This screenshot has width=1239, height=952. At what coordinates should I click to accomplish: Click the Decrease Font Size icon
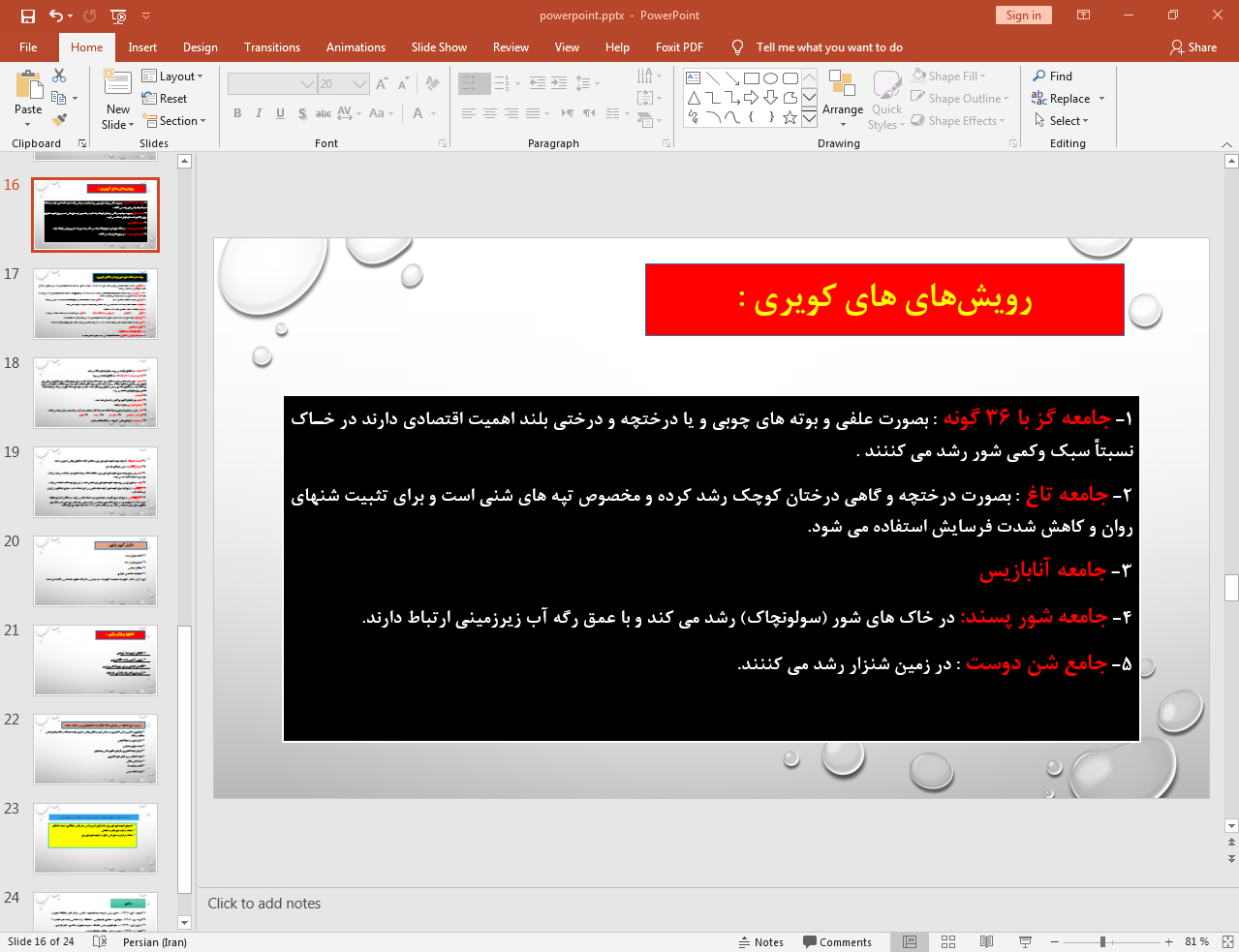403,84
